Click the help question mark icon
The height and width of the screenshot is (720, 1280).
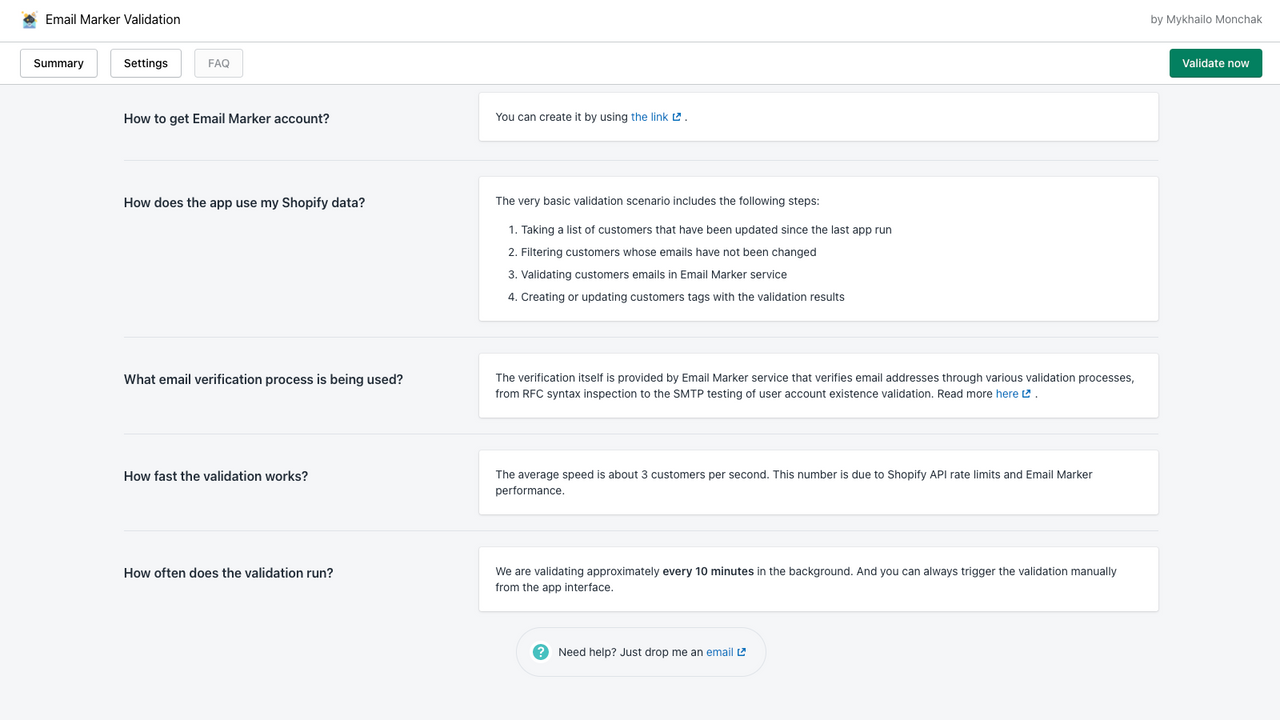coord(541,652)
